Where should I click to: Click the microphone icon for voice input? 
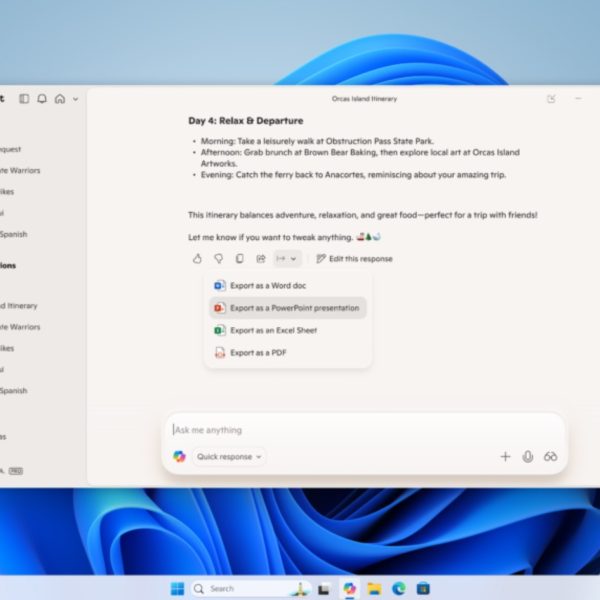[x=528, y=457]
